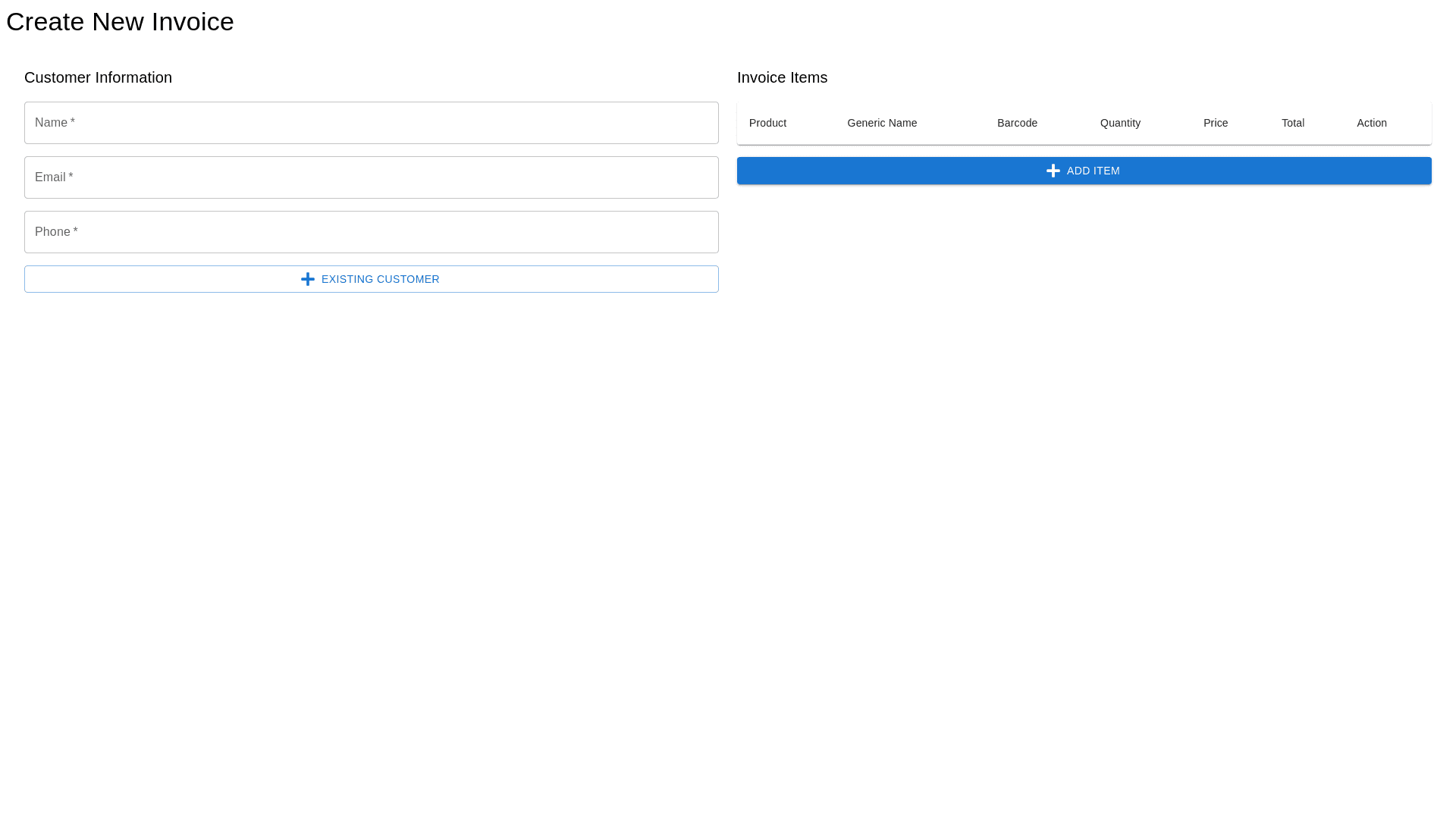Click the Quantity column header

pyautogui.click(x=1120, y=123)
